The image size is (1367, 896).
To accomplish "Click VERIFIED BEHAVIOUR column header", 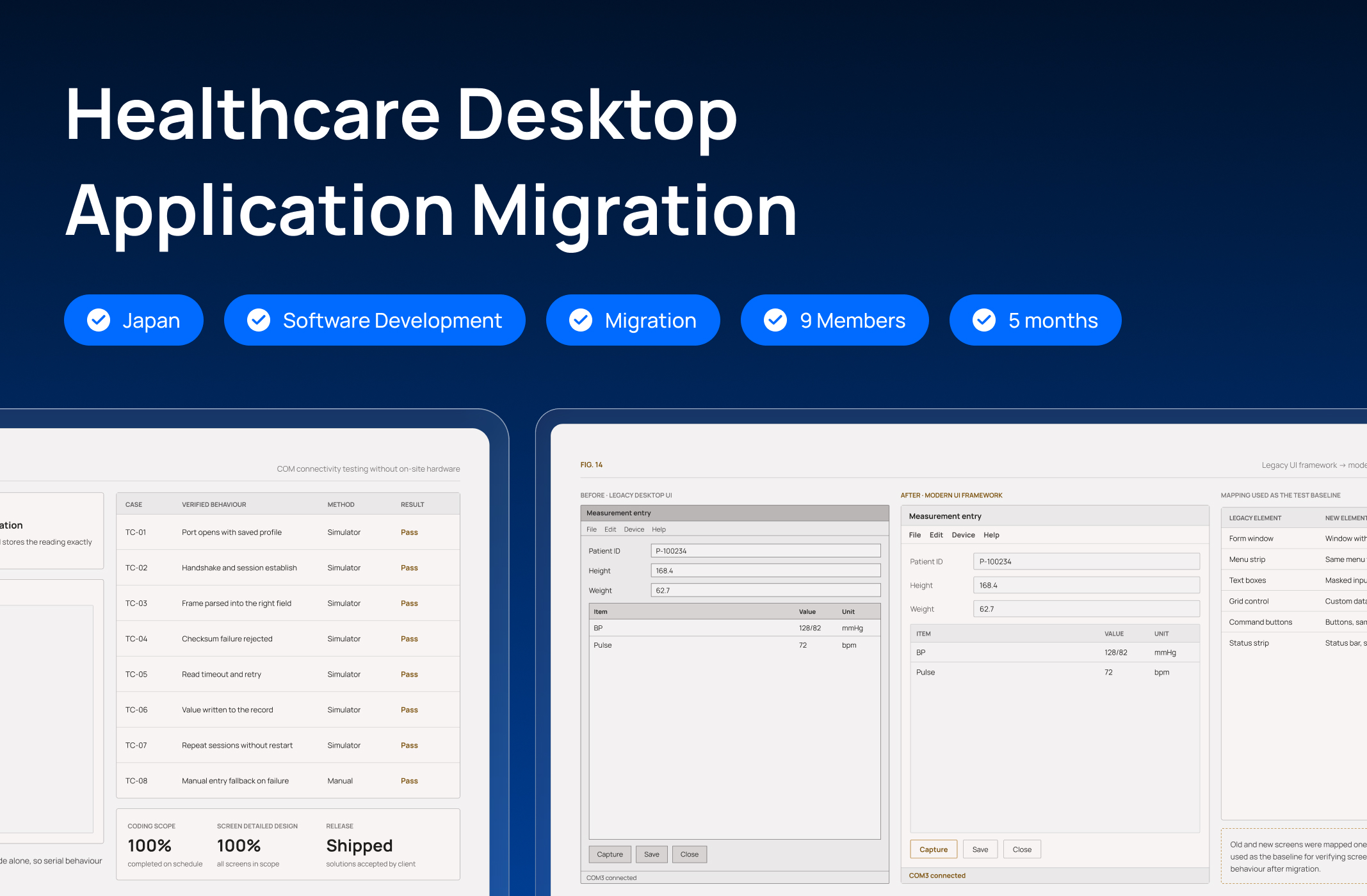I will pyautogui.click(x=214, y=504).
